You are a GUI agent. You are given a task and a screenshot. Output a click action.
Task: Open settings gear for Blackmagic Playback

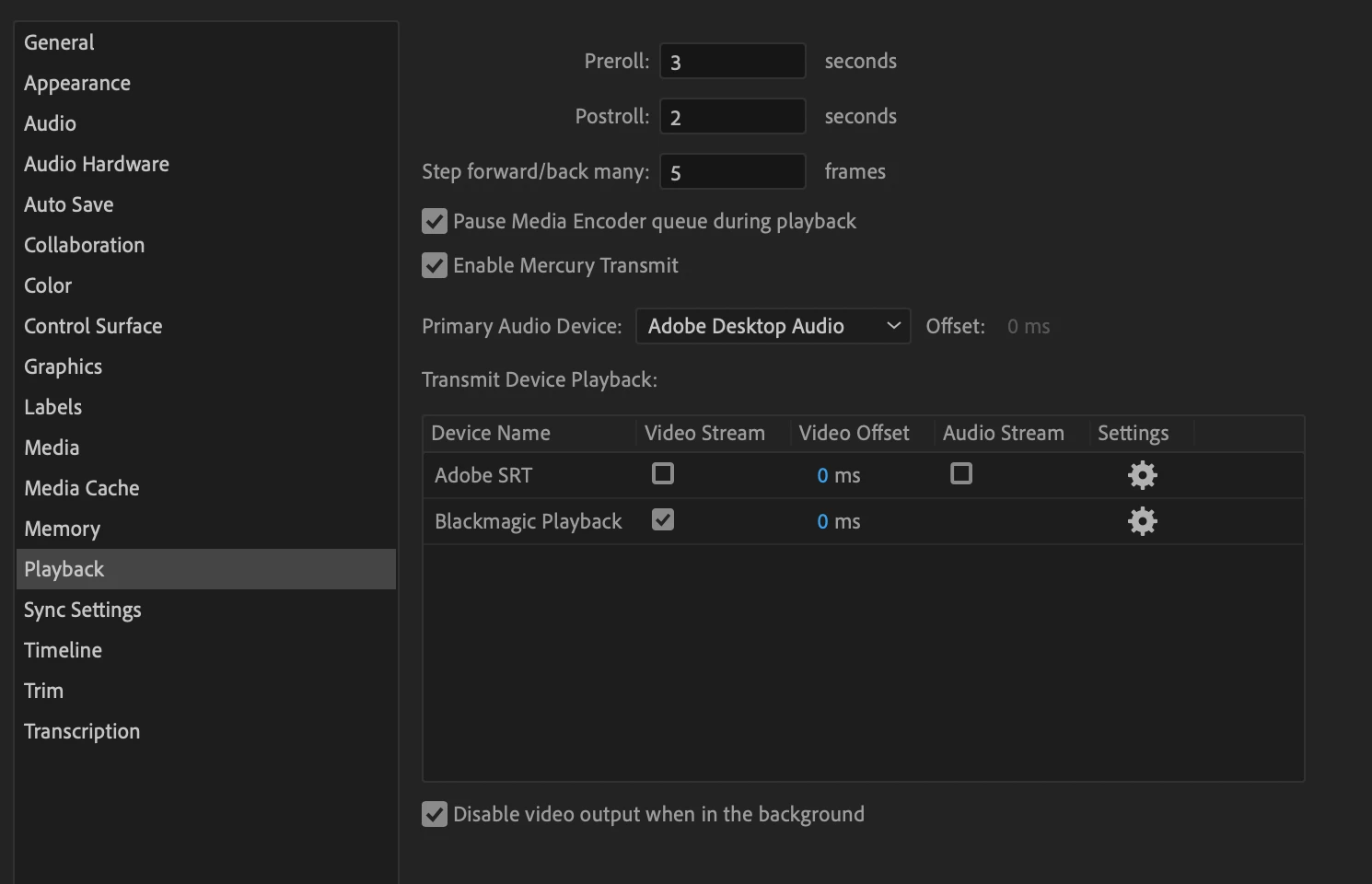(1142, 521)
